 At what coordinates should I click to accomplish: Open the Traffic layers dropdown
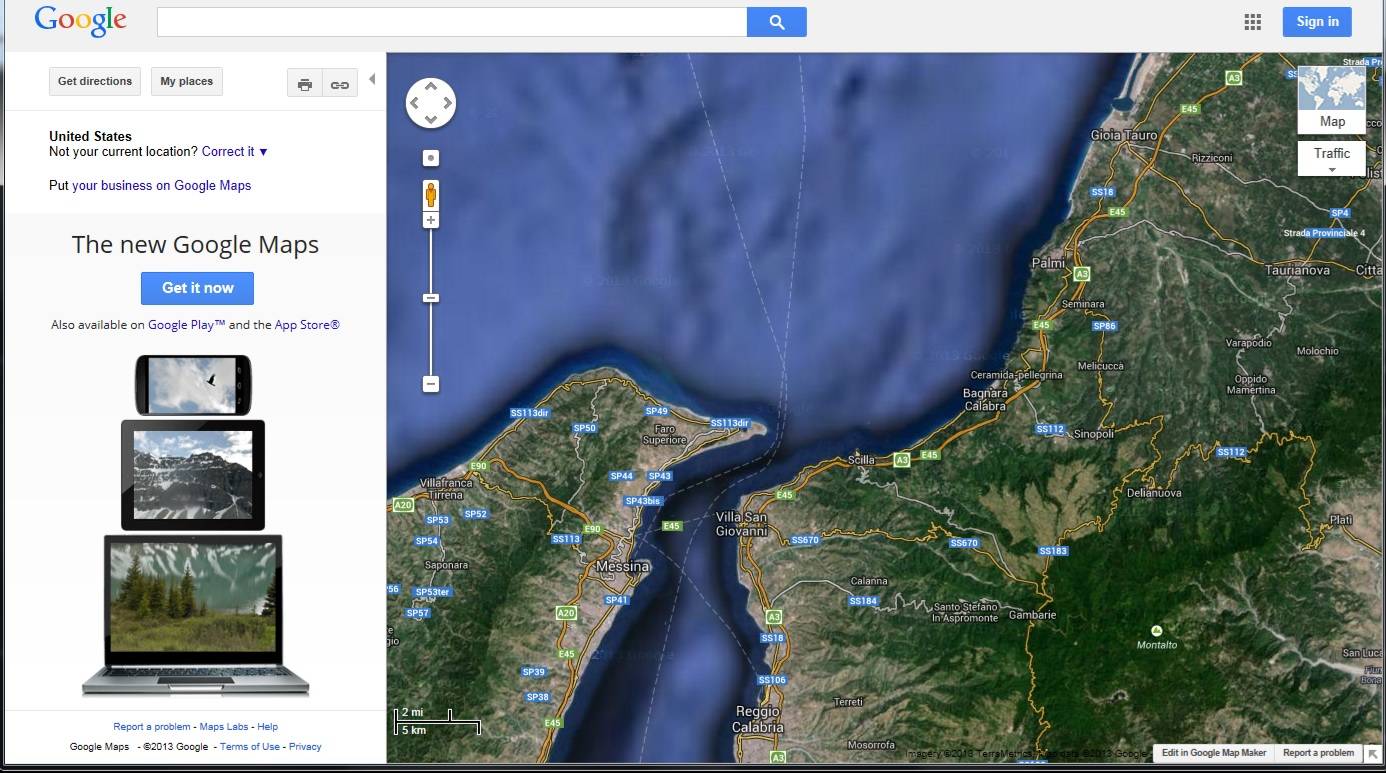pos(1331,158)
